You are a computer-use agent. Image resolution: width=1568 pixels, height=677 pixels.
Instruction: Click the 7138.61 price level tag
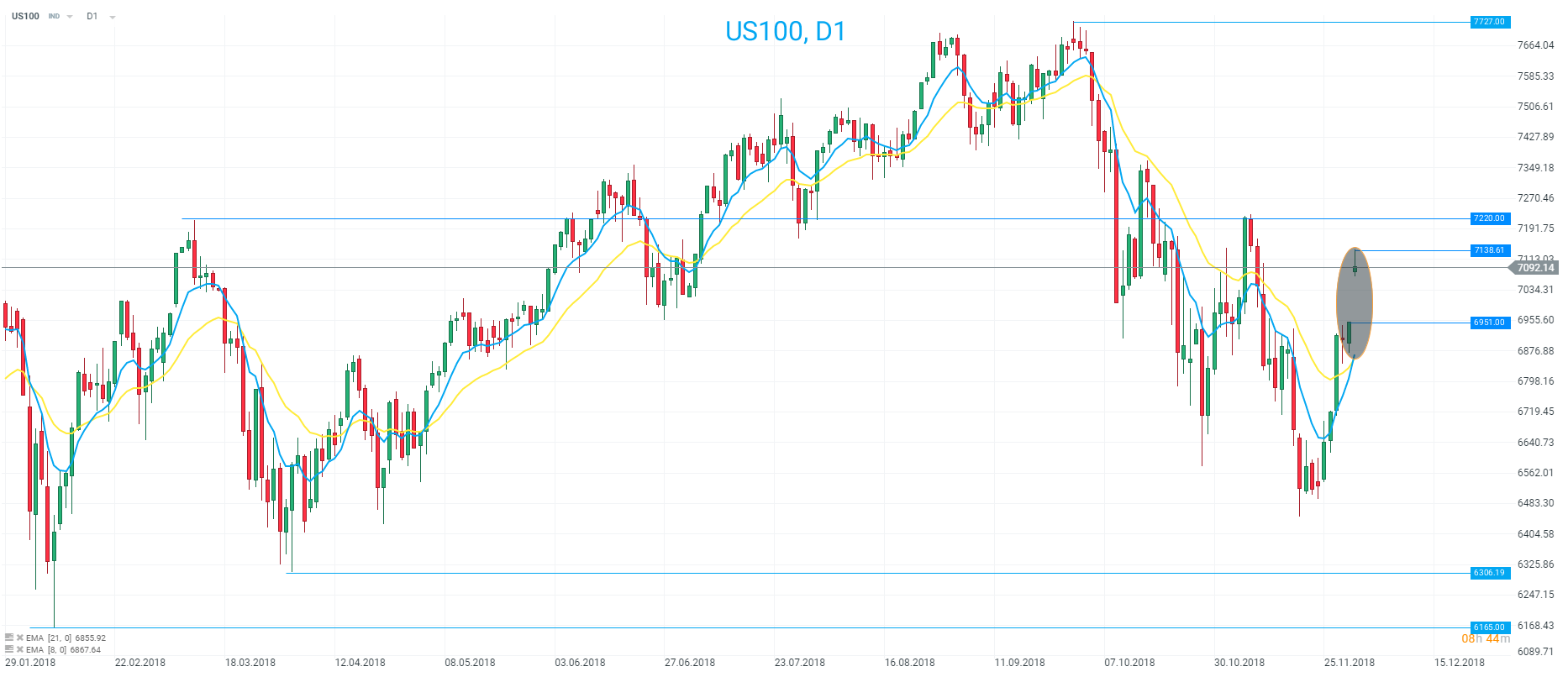(1489, 250)
